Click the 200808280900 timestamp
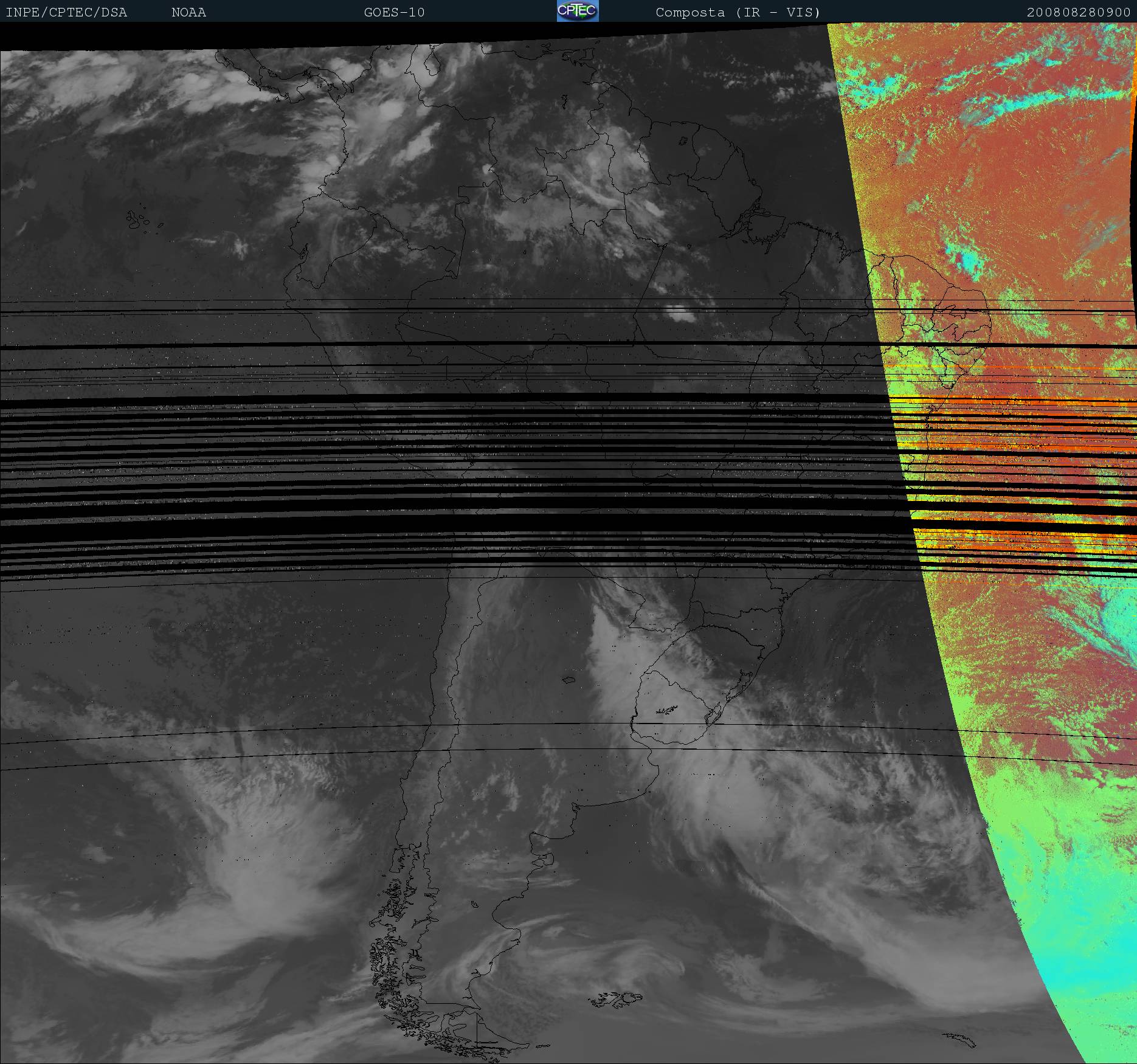 point(1078,12)
